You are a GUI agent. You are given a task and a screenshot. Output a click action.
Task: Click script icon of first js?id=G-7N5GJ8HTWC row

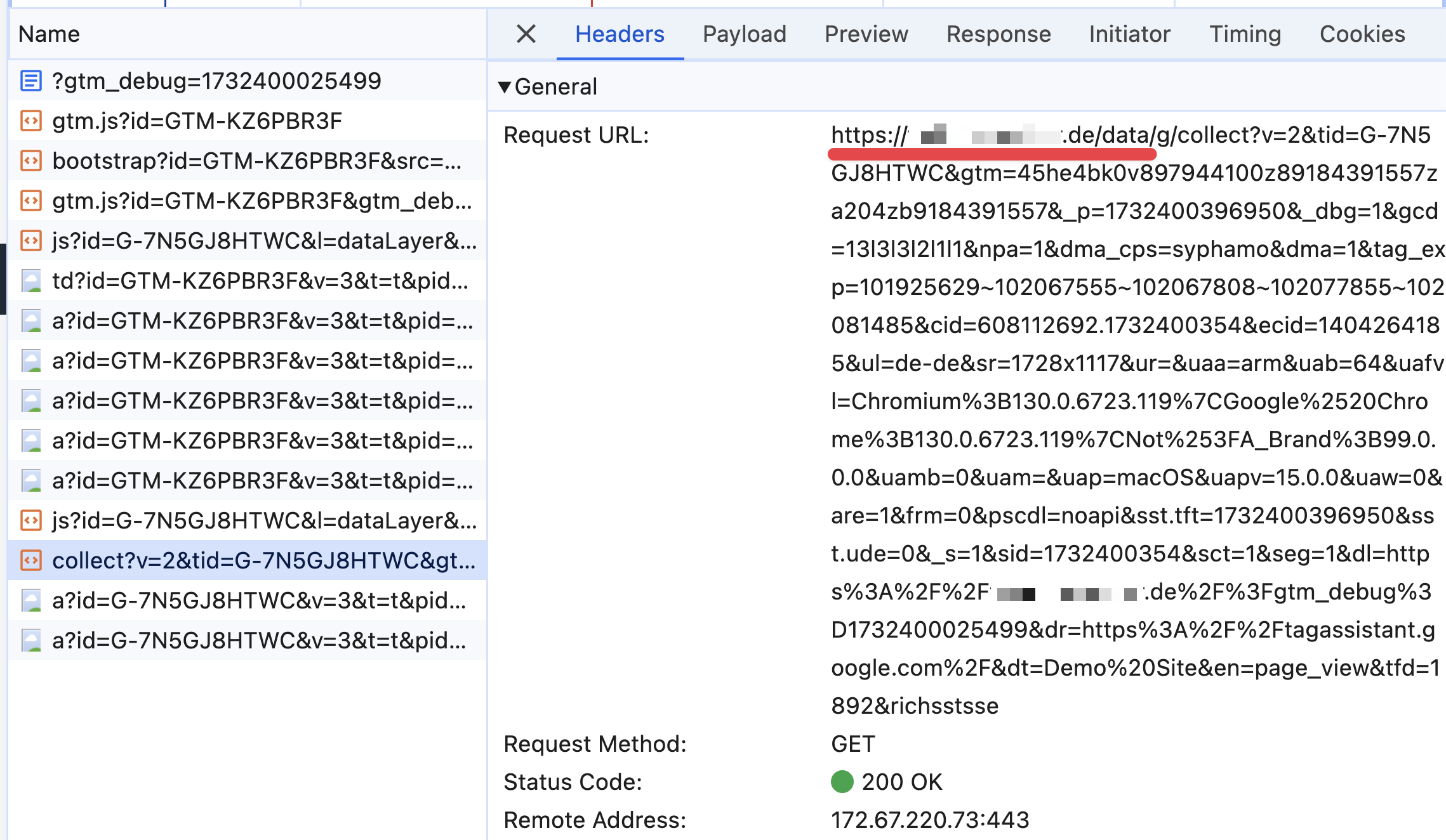[31, 240]
